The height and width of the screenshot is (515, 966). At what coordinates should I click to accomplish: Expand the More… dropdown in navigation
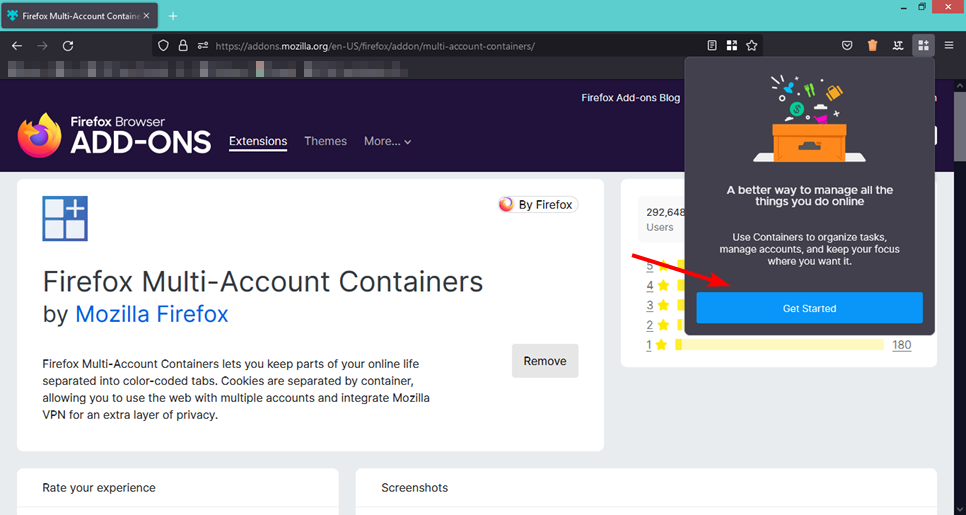(387, 141)
